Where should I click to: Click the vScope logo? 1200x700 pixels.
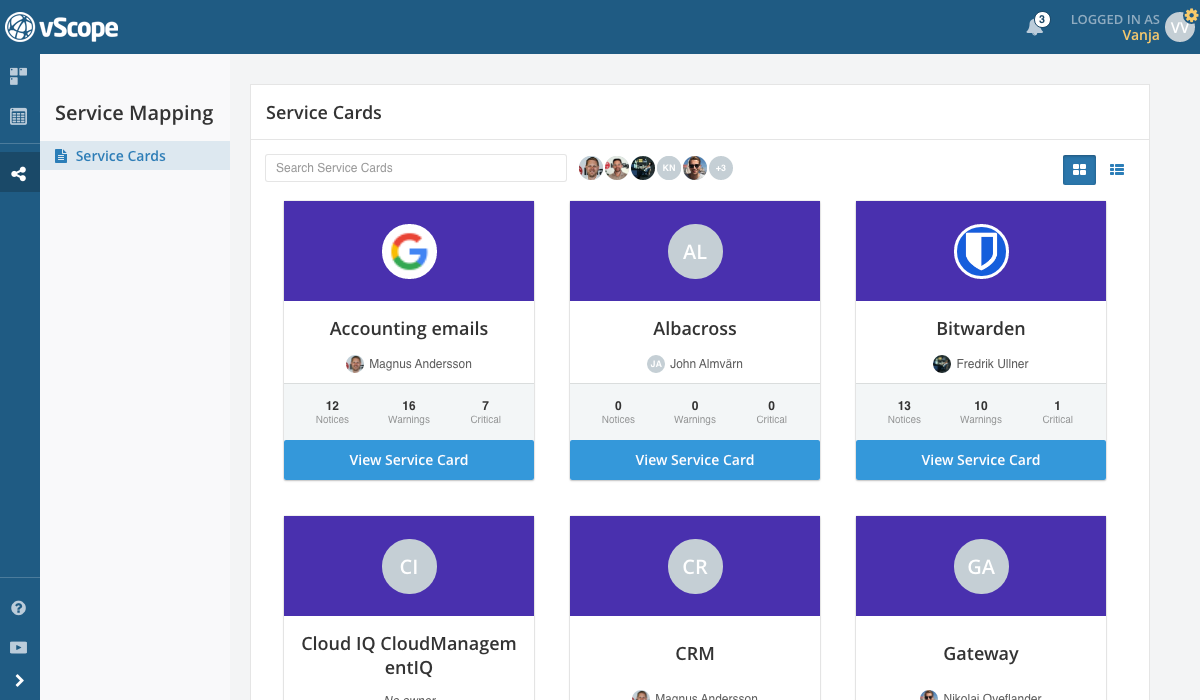[62, 27]
